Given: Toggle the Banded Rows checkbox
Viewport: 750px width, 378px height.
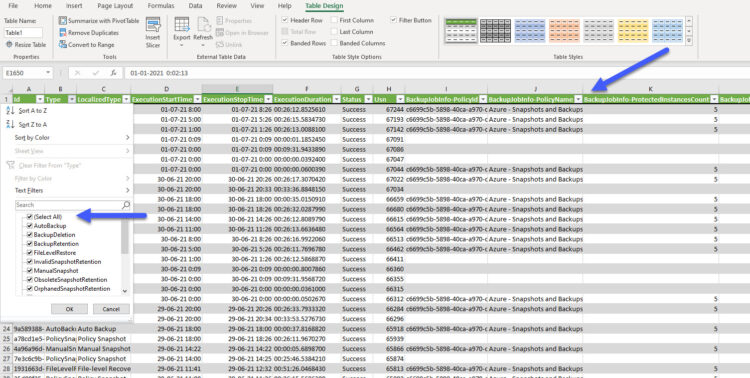Looking at the screenshot, I should tap(285, 43).
